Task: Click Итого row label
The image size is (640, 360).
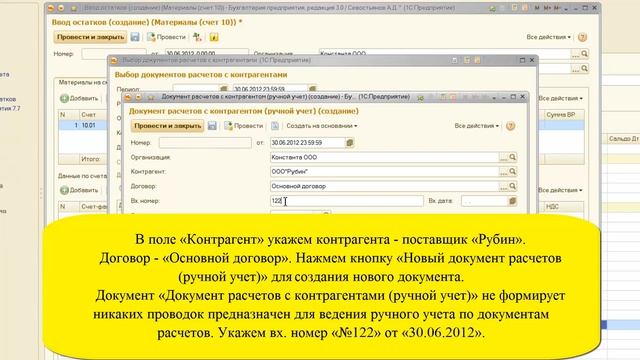Action: click(91, 159)
